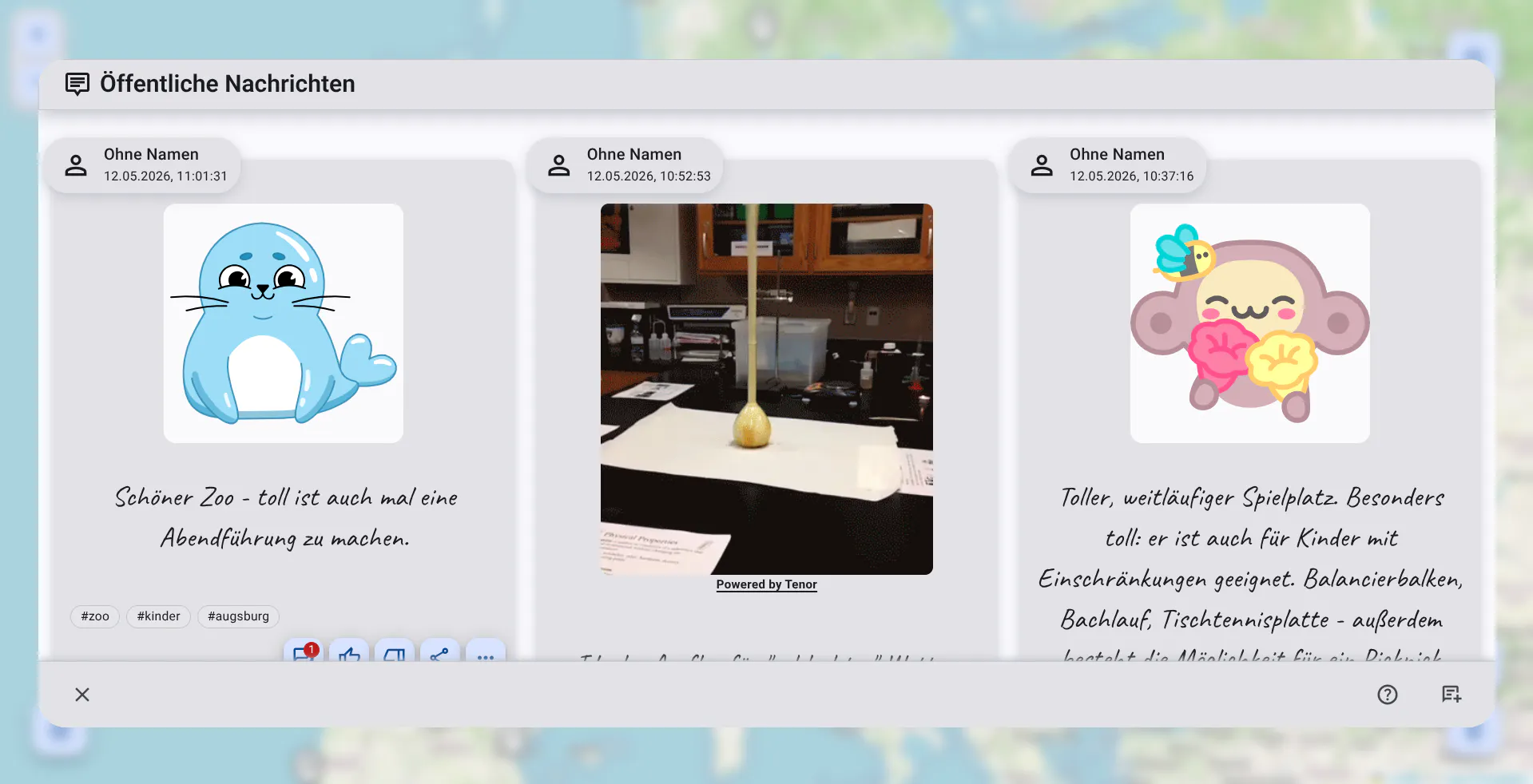Select the text 'Schöner Zoo - toll ist auch mal eine'
Screen dimensions: 1533x784
(286, 498)
